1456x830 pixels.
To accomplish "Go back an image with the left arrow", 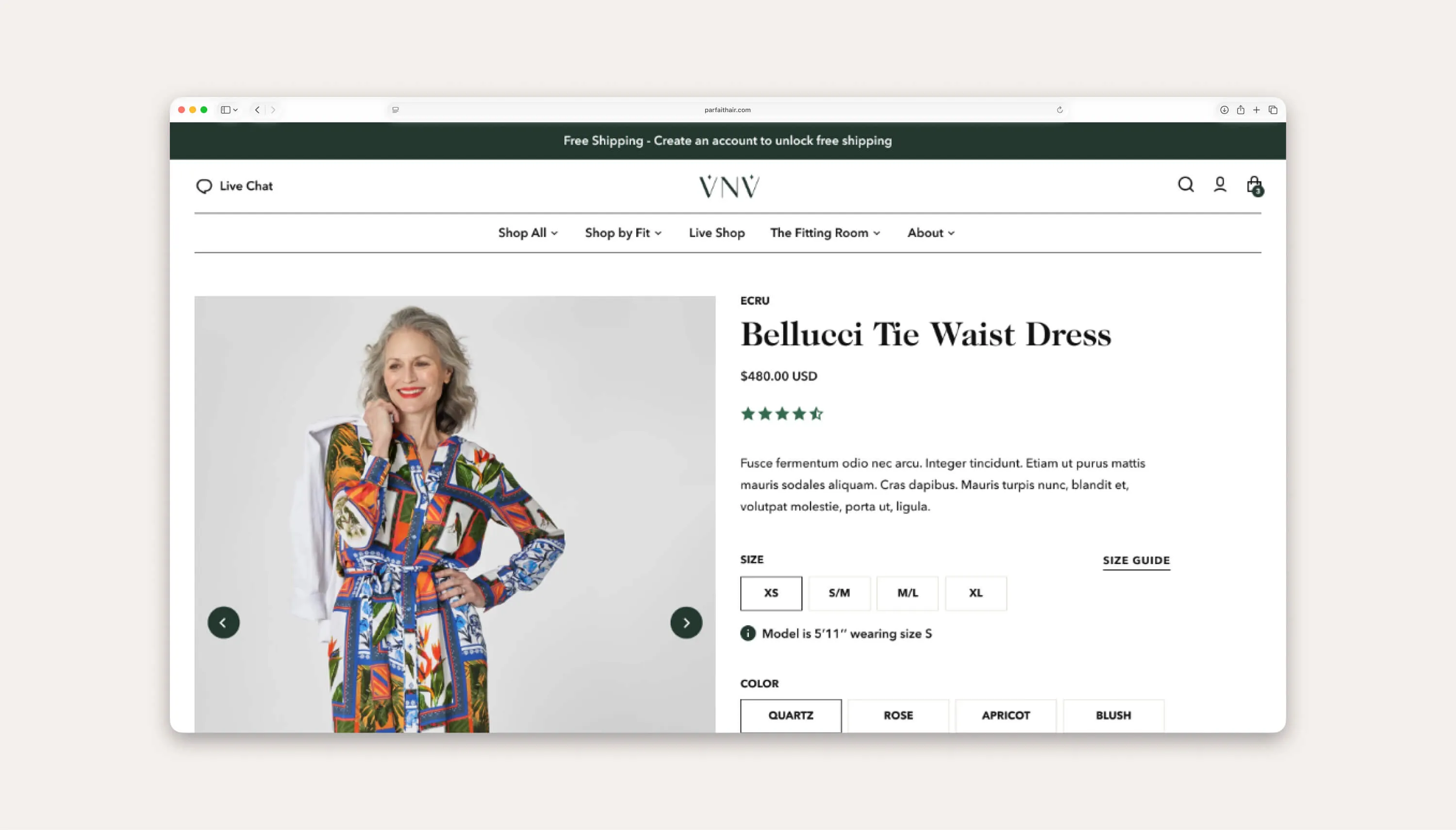I will coord(224,622).
